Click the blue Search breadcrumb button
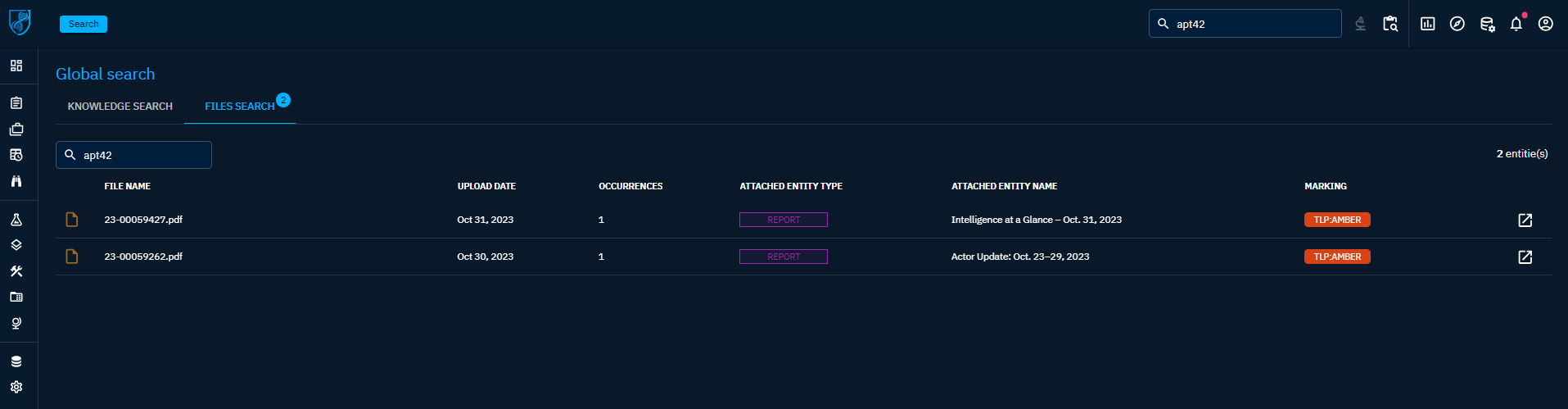Image resolution: width=1568 pixels, height=409 pixels. pos(84,24)
